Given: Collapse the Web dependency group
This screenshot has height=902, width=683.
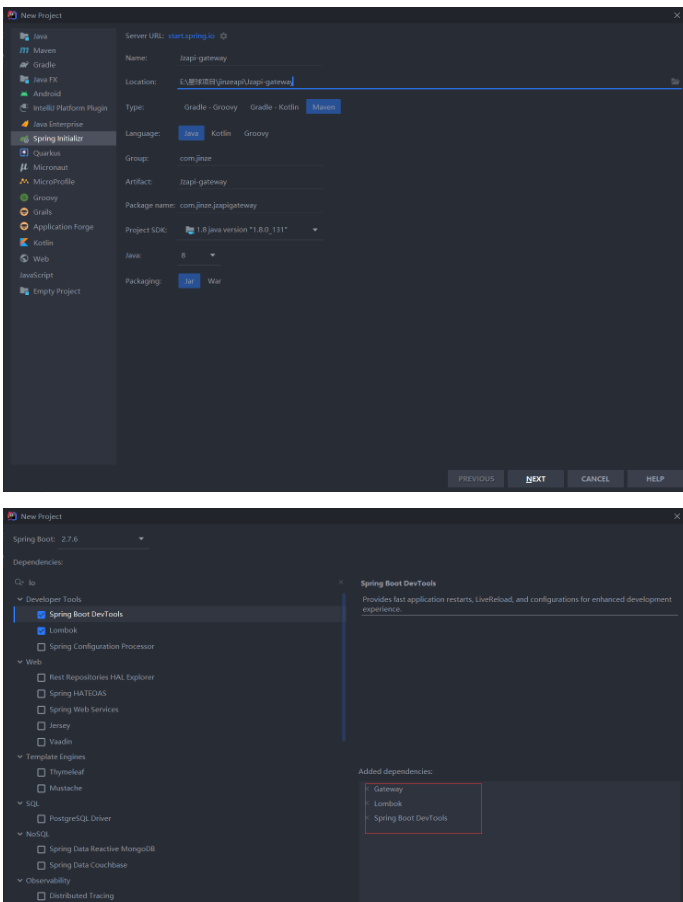Looking at the screenshot, I should click(x=20, y=662).
